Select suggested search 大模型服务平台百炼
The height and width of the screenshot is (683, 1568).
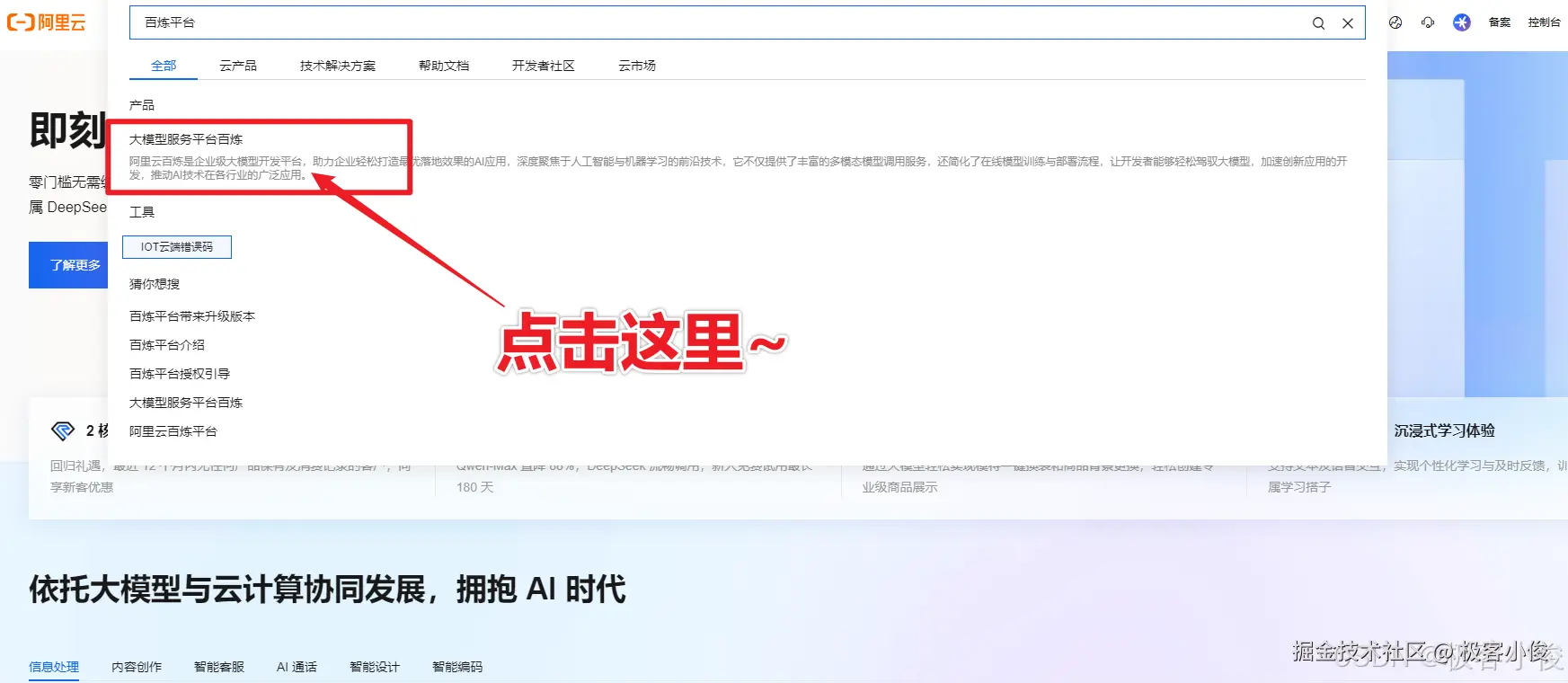tap(186, 403)
